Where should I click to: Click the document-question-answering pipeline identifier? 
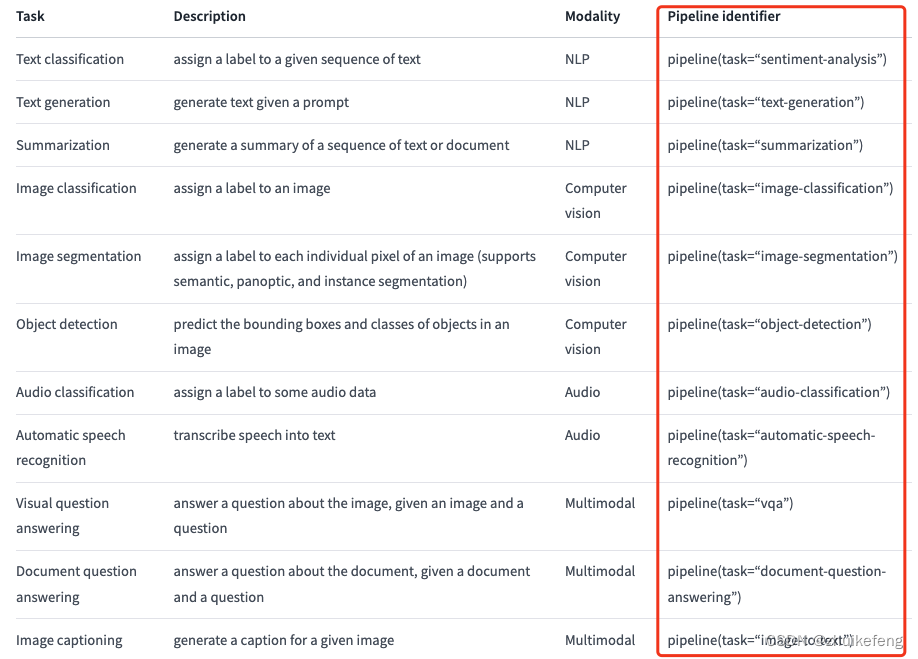coord(776,583)
